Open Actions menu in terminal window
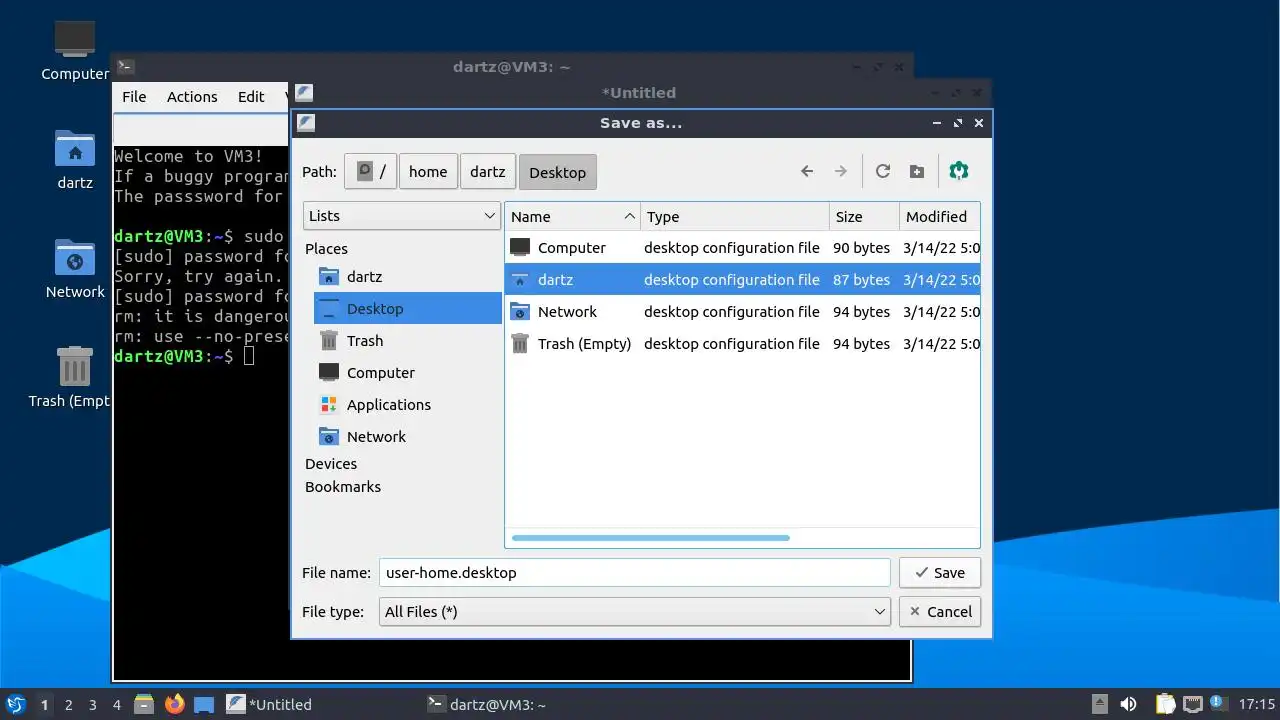1280x720 pixels. pyautogui.click(x=192, y=96)
